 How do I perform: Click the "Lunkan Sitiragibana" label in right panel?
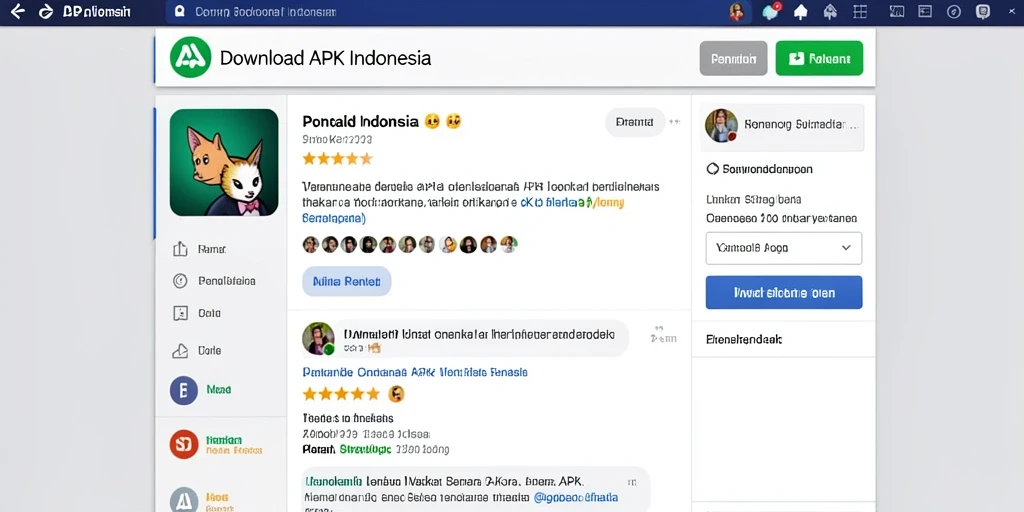pos(754,199)
